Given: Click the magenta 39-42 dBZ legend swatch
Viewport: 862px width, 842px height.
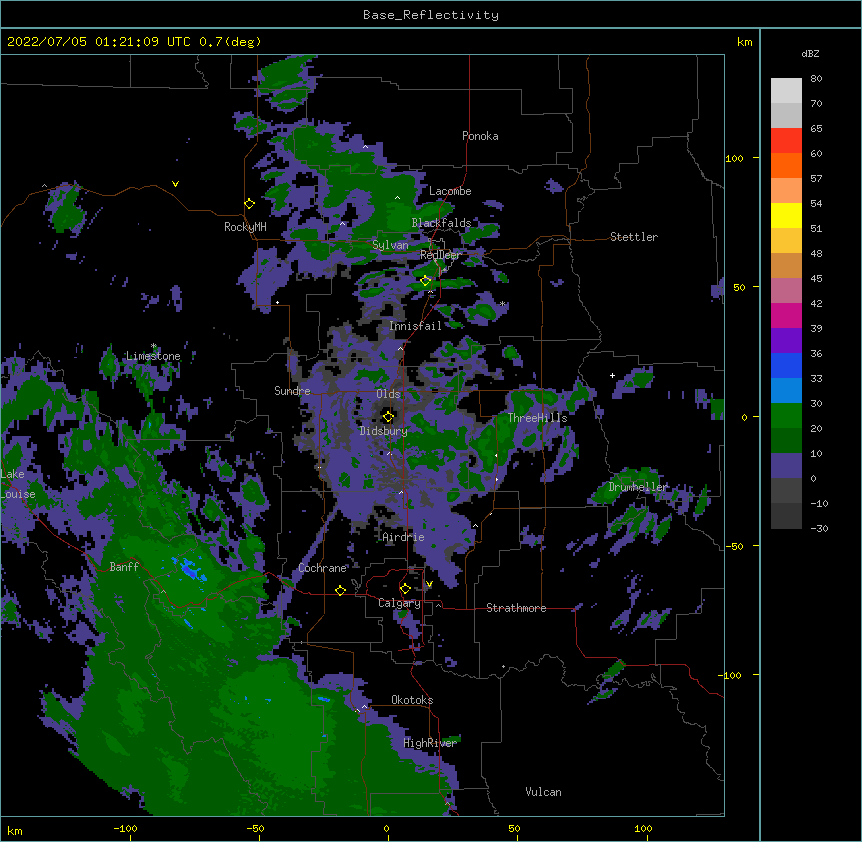Looking at the screenshot, I should click(786, 315).
